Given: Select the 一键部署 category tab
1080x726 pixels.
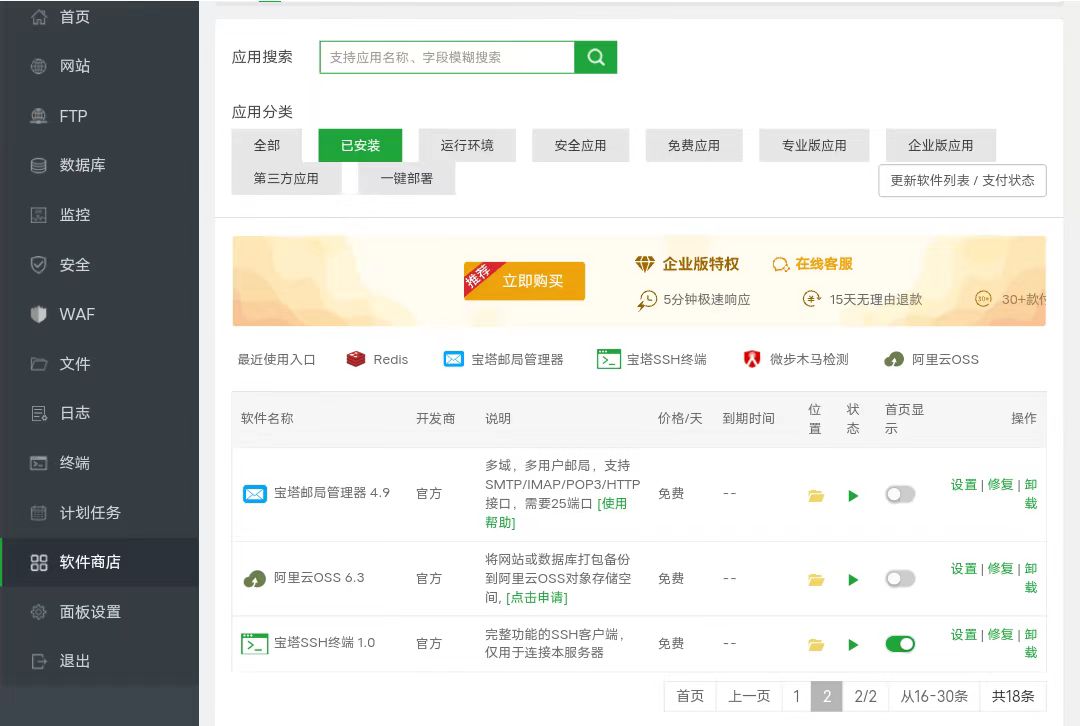Looking at the screenshot, I should pyautogui.click(x=406, y=178).
